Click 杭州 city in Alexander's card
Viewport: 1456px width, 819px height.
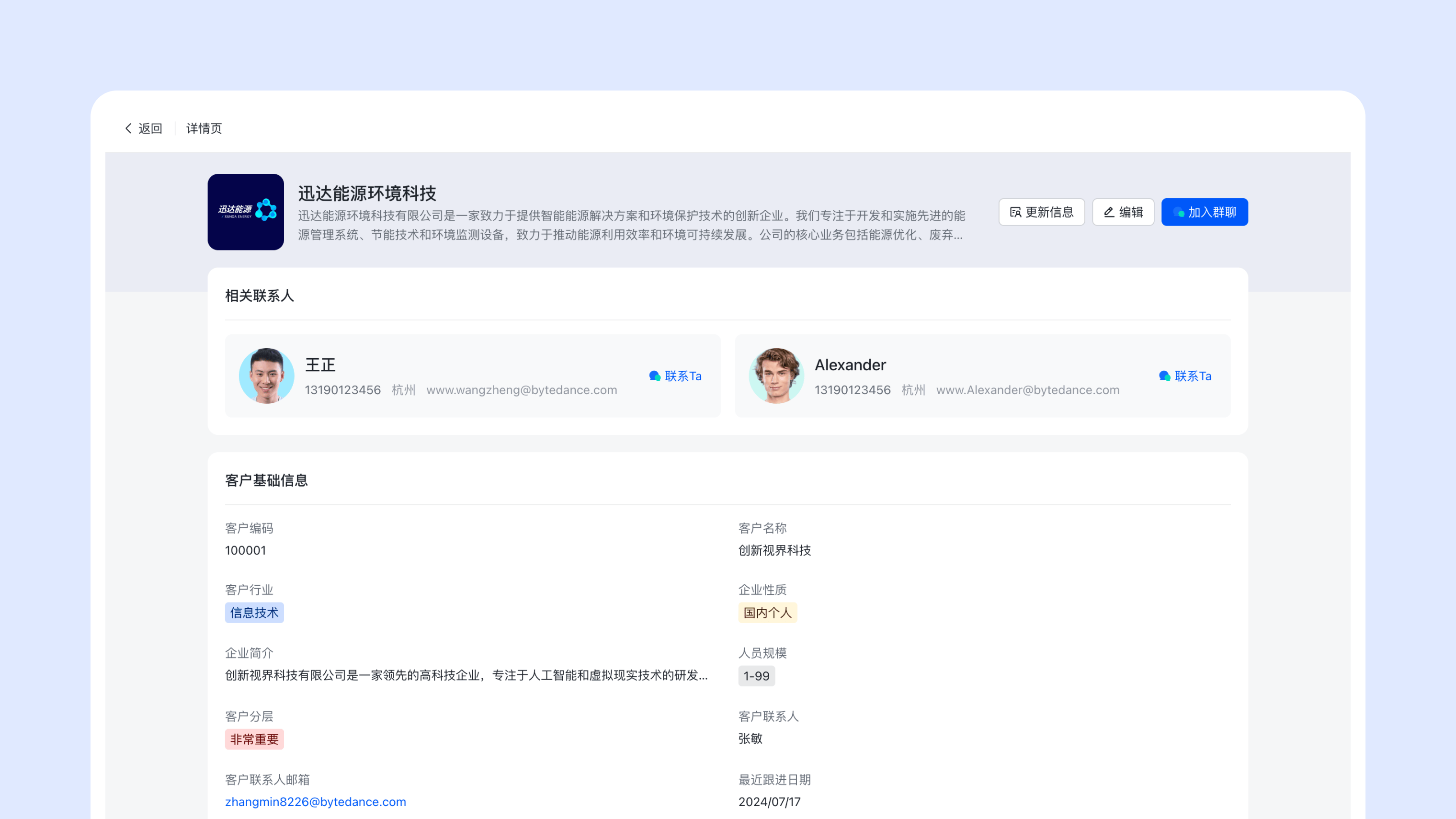coord(913,390)
